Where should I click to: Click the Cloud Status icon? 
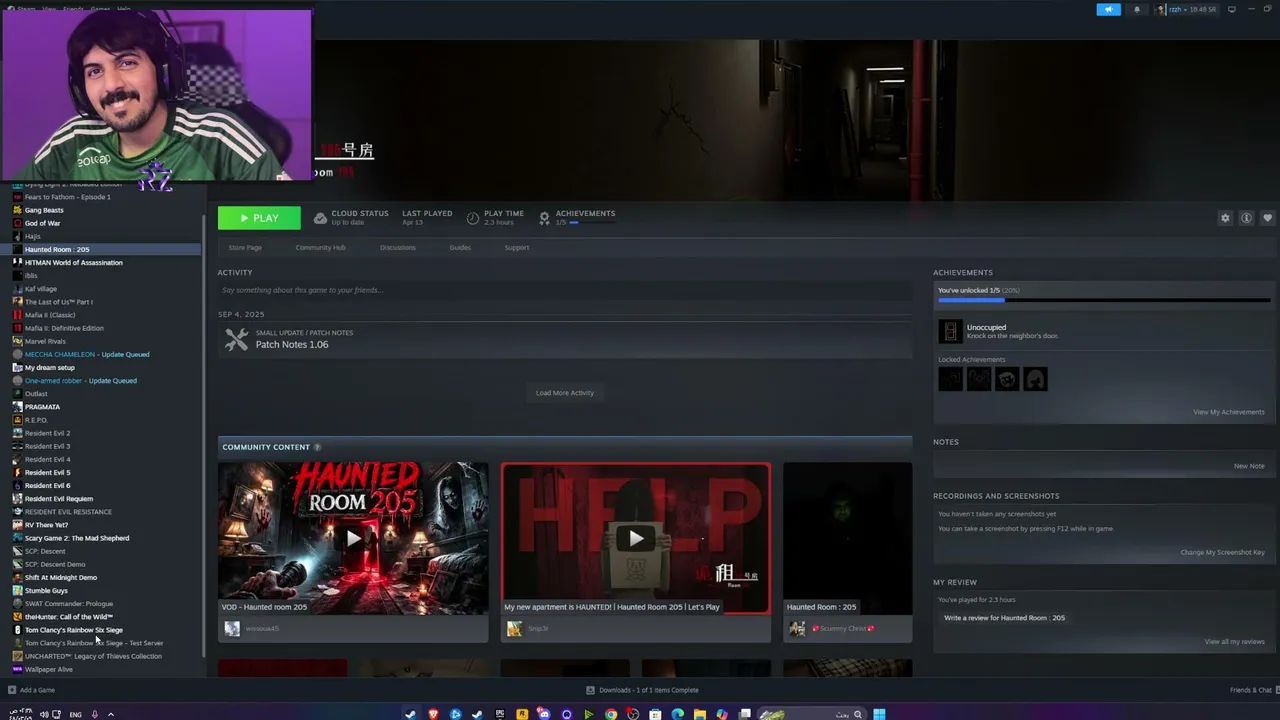[320, 217]
